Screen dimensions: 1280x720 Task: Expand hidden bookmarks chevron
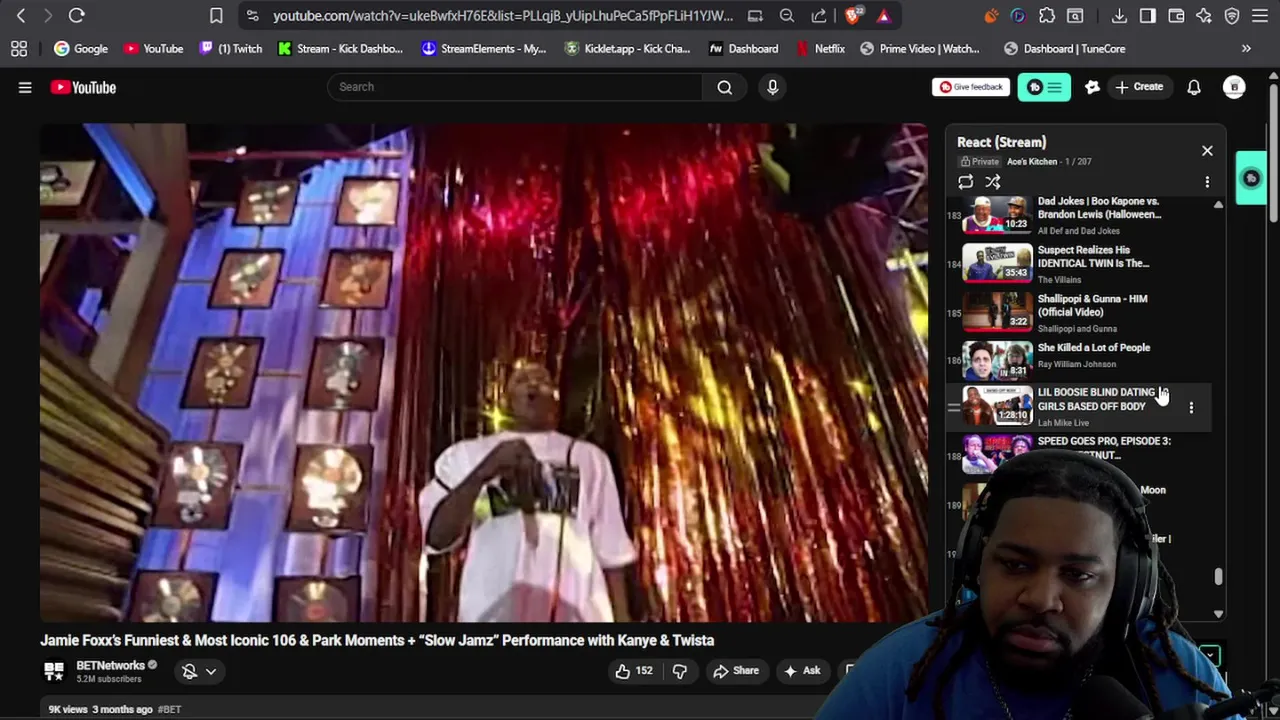coord(1246,48)
